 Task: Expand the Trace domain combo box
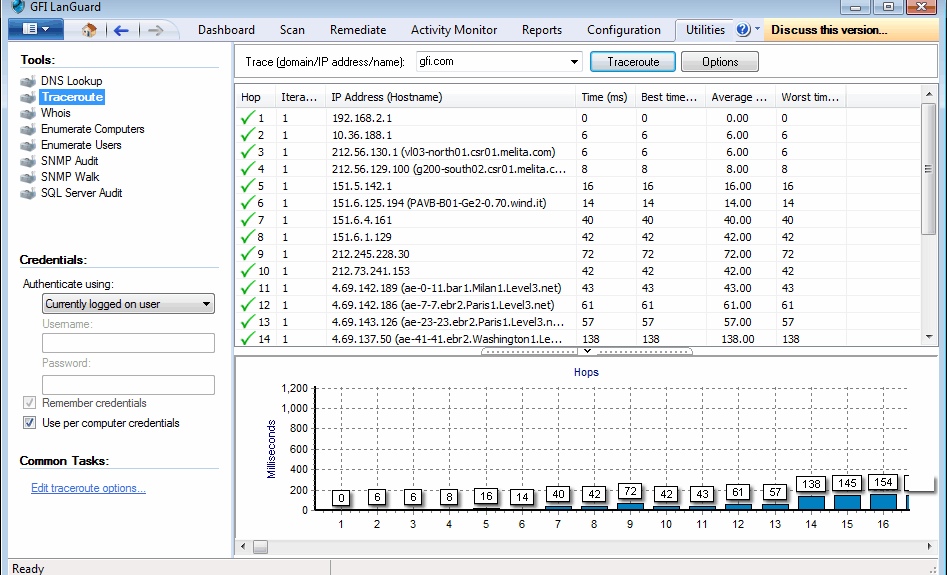[x=574, y=62]
